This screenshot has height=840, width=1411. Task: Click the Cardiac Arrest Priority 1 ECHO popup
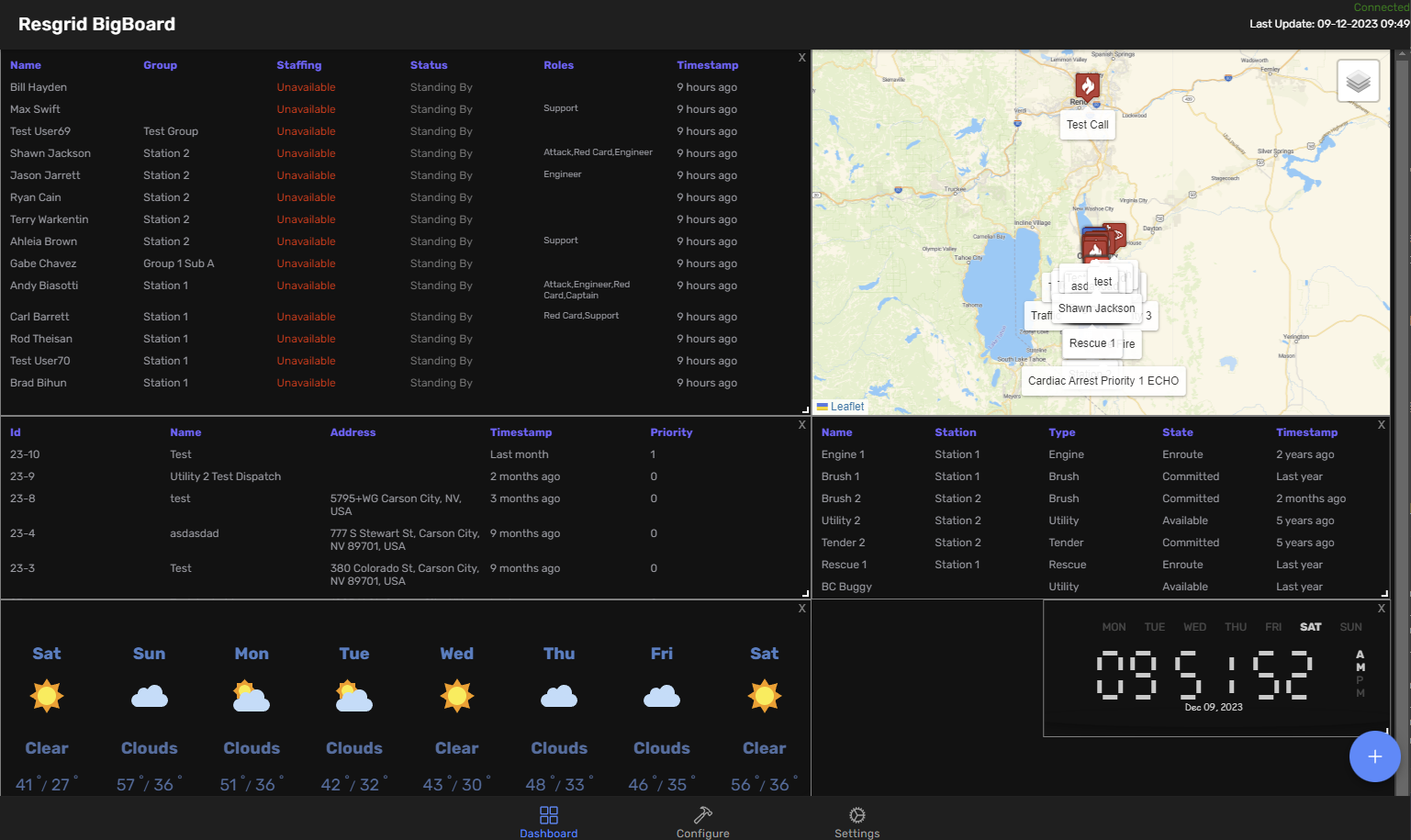tap(1103, 381)
